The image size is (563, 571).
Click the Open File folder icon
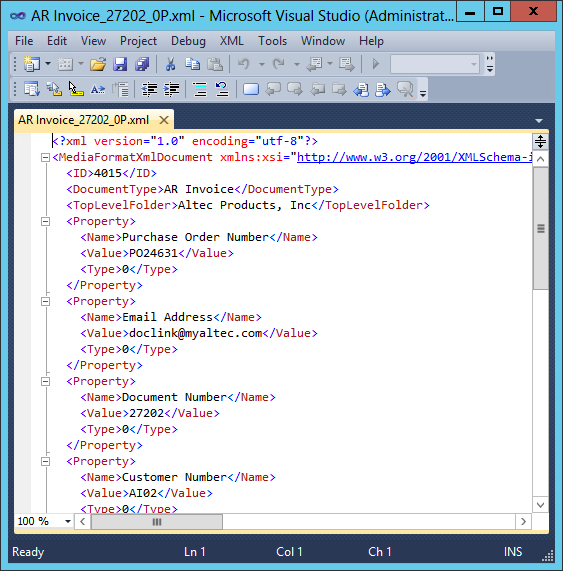pyautogui.click(x=98, y=64)
